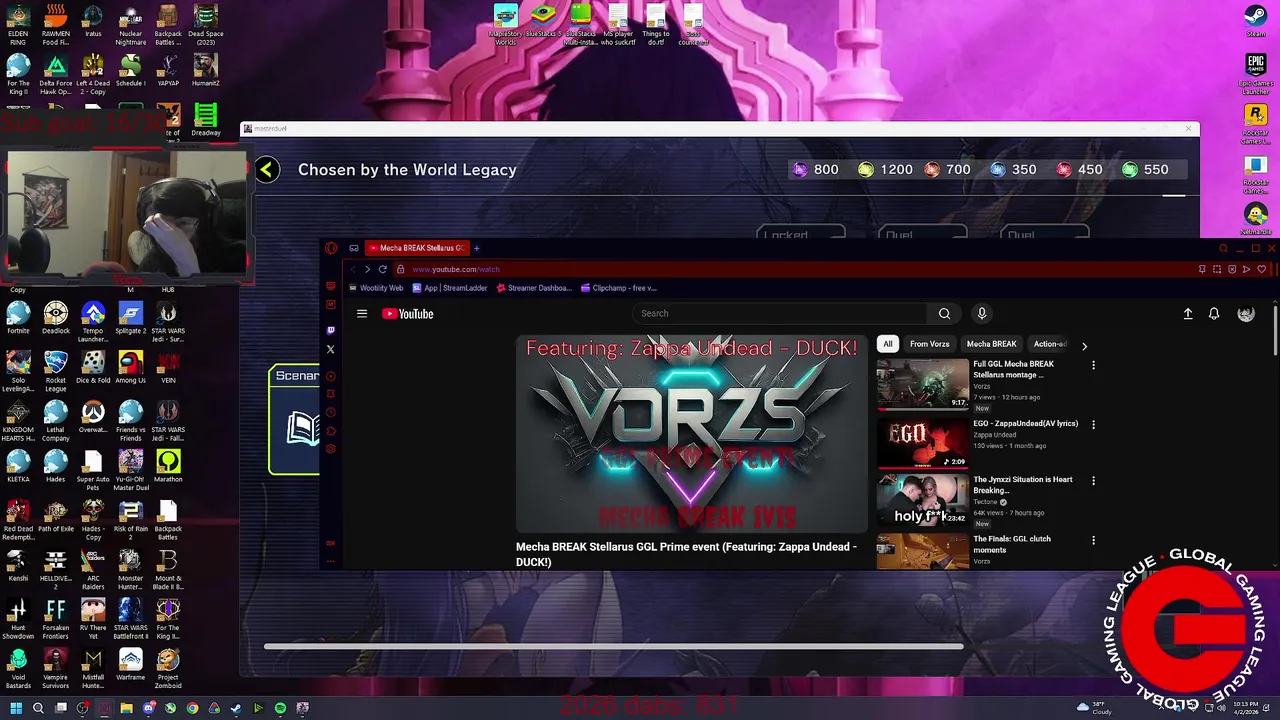Open Marathon desktop icon
This screenshot has height=720, width=1280.
[168, 466]
